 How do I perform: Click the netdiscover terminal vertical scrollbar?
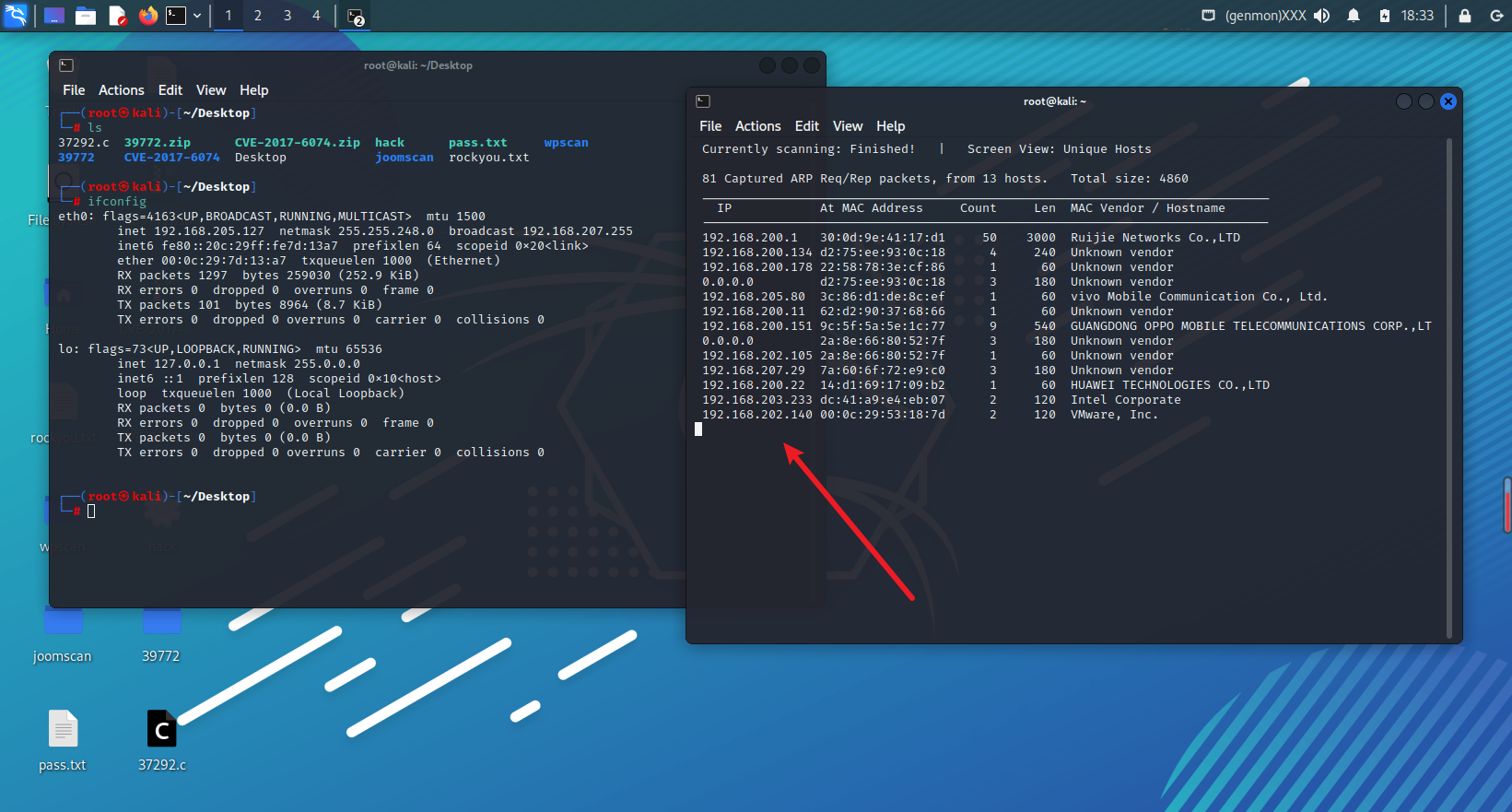(1449, 387)
